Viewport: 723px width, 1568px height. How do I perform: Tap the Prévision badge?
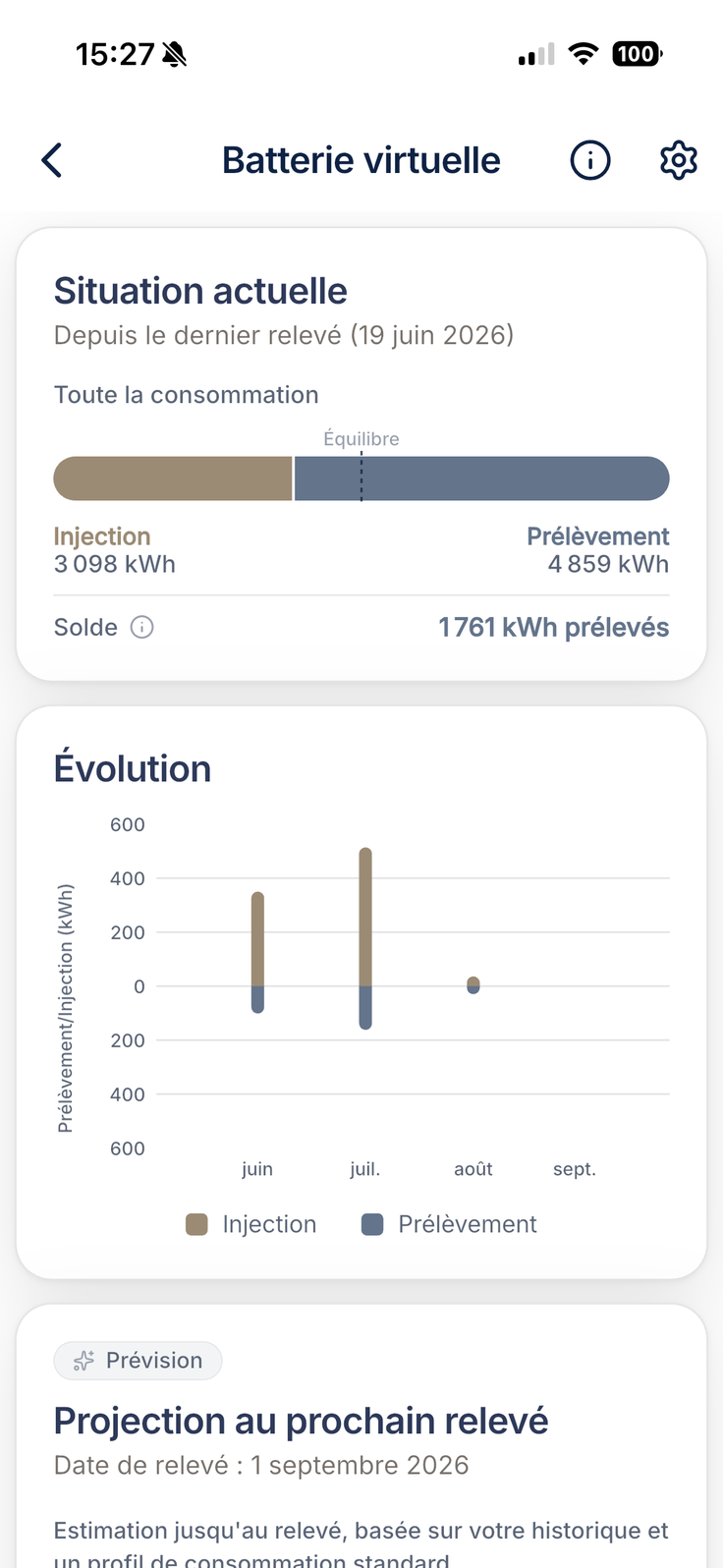coord(138,1361)
